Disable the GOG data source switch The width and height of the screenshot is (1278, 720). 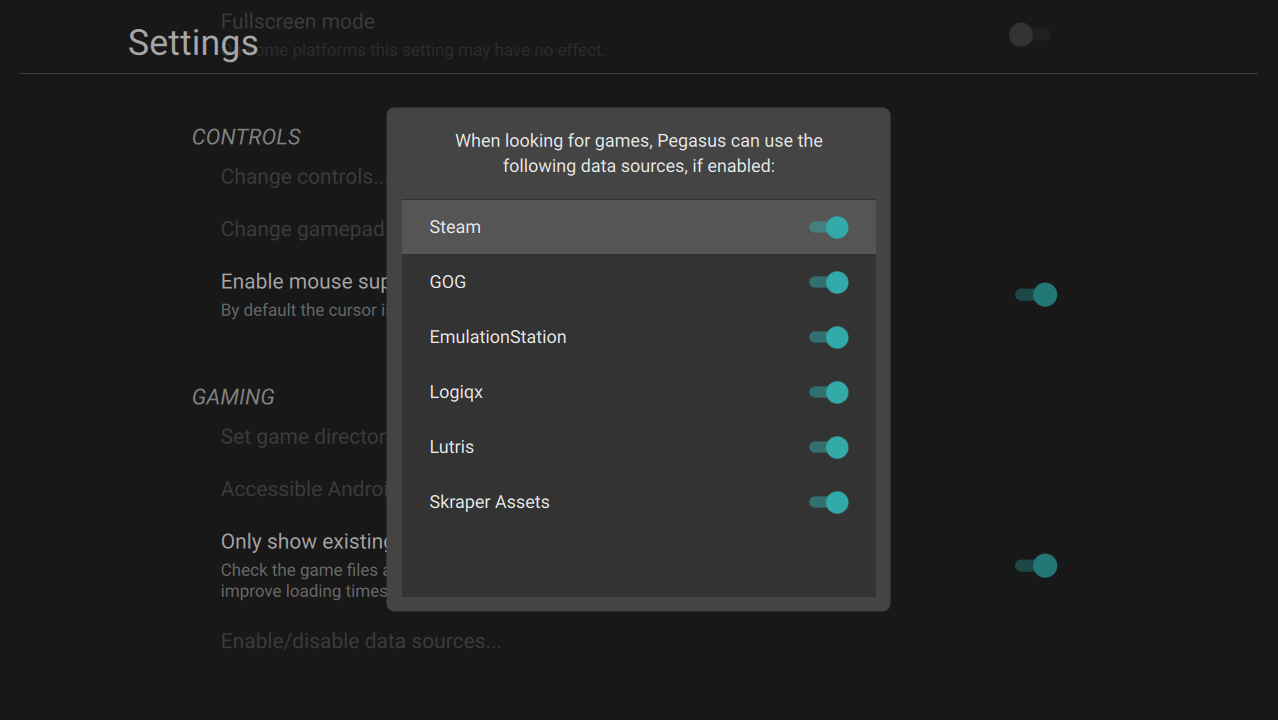(x=829, y=282)
